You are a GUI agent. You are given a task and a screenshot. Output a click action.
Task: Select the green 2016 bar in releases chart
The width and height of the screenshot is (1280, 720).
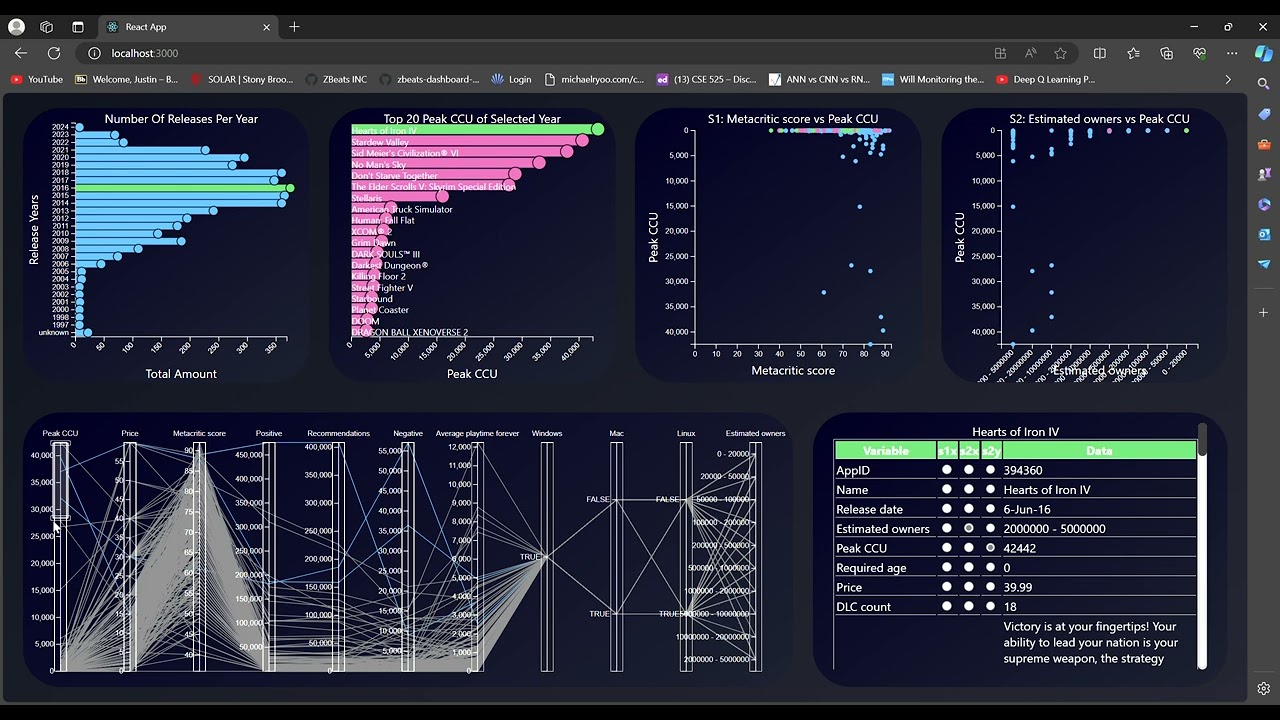(182, 188)
